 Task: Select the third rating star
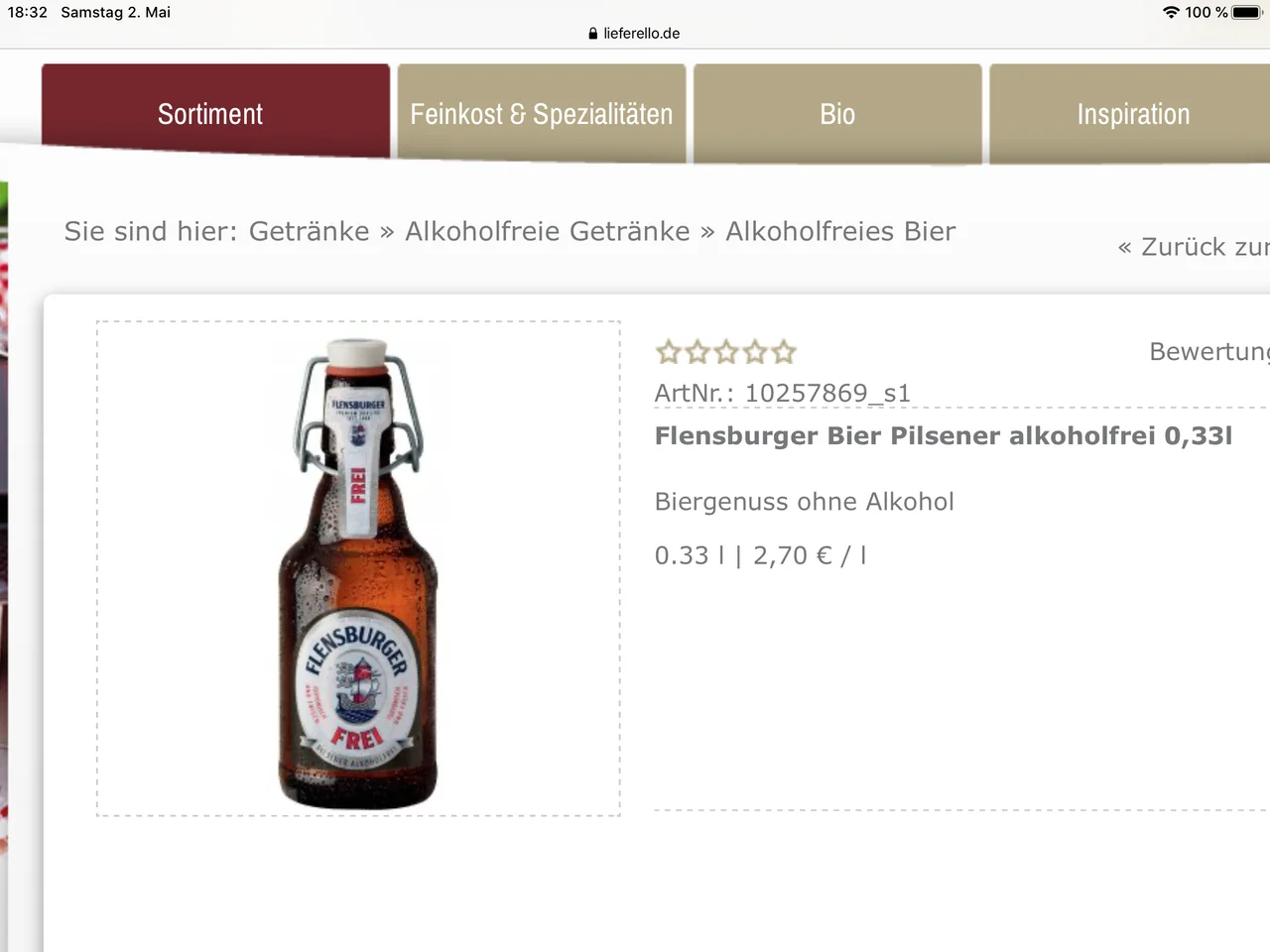point(726,352)
